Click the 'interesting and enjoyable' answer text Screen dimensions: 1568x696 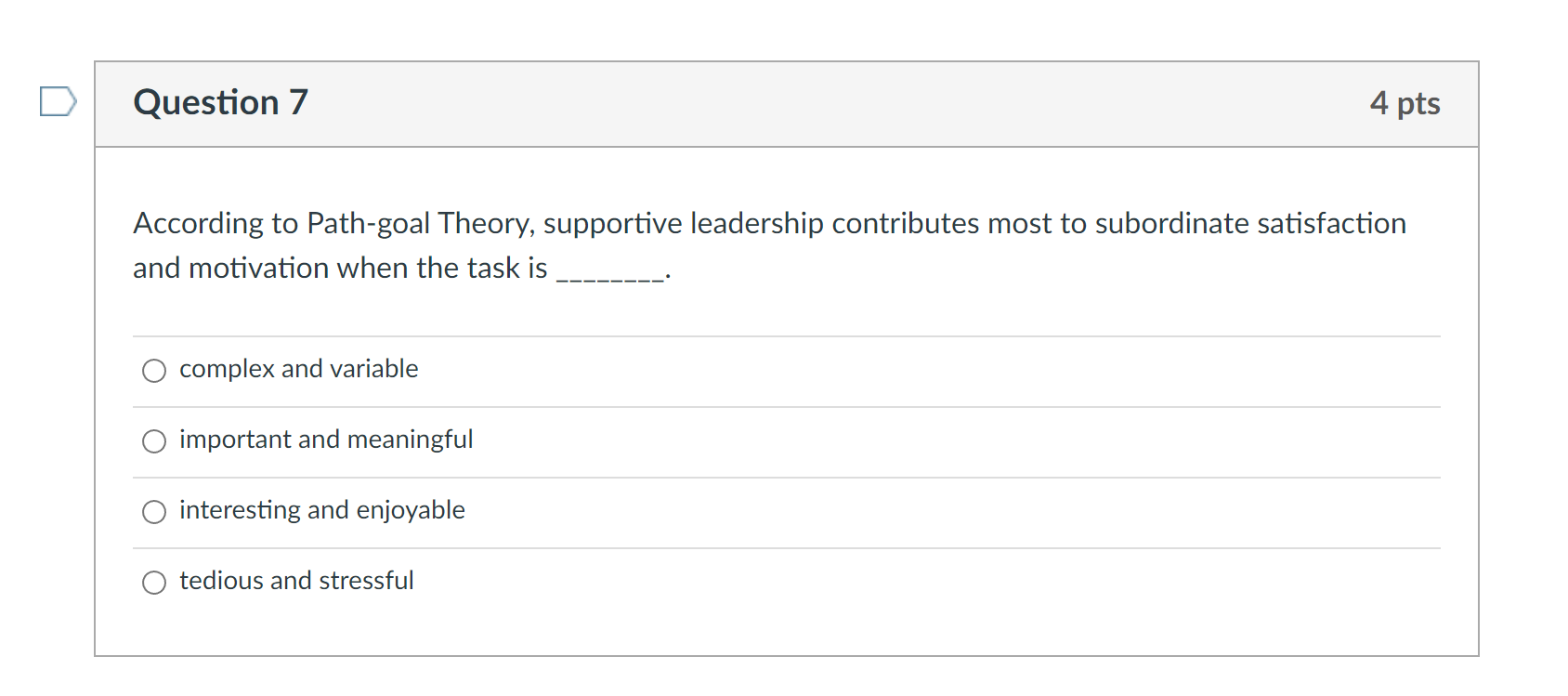[x=322, y=509]
